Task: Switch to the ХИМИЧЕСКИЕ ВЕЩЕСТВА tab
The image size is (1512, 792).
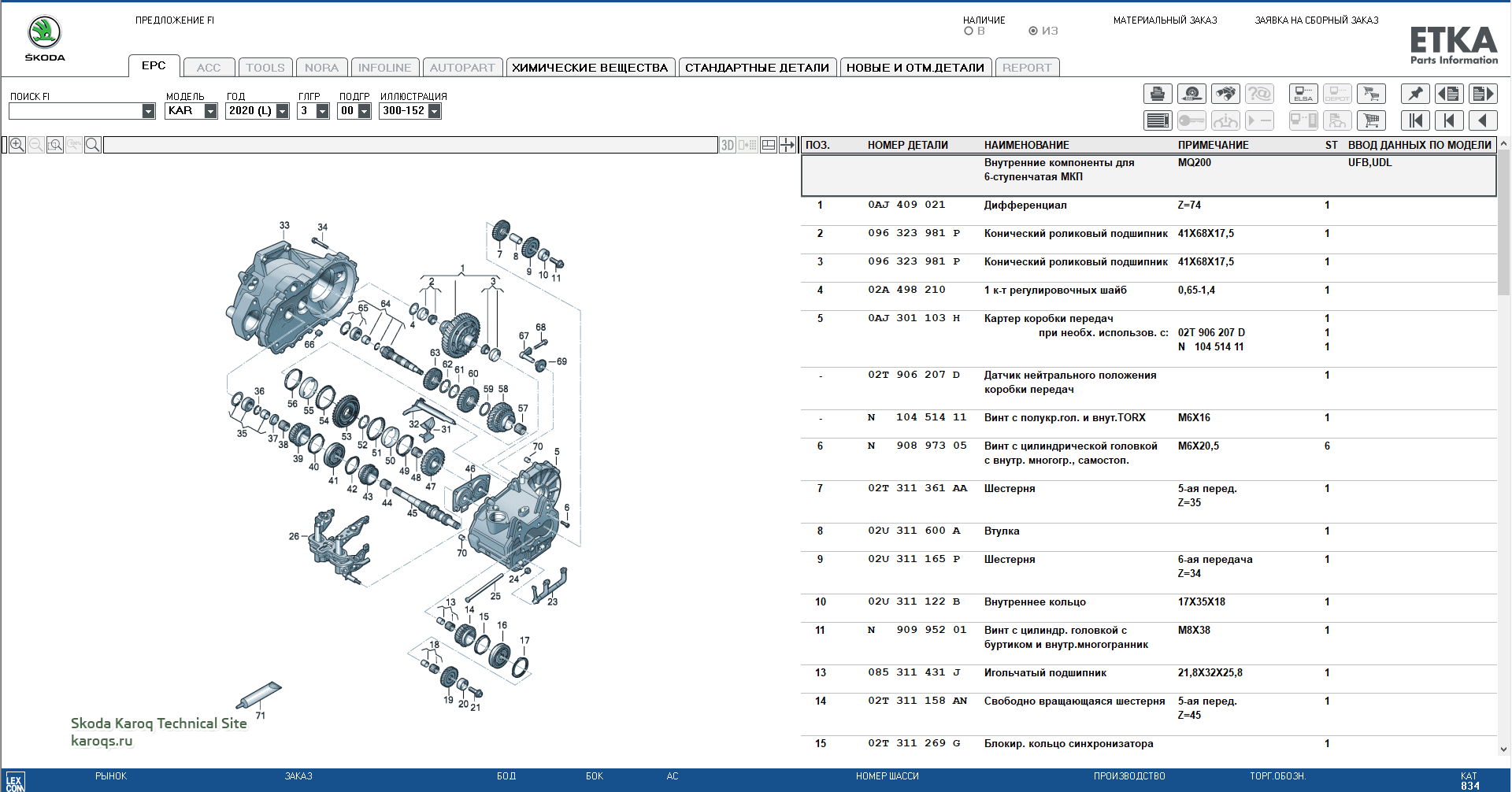Action: point(590,68)
